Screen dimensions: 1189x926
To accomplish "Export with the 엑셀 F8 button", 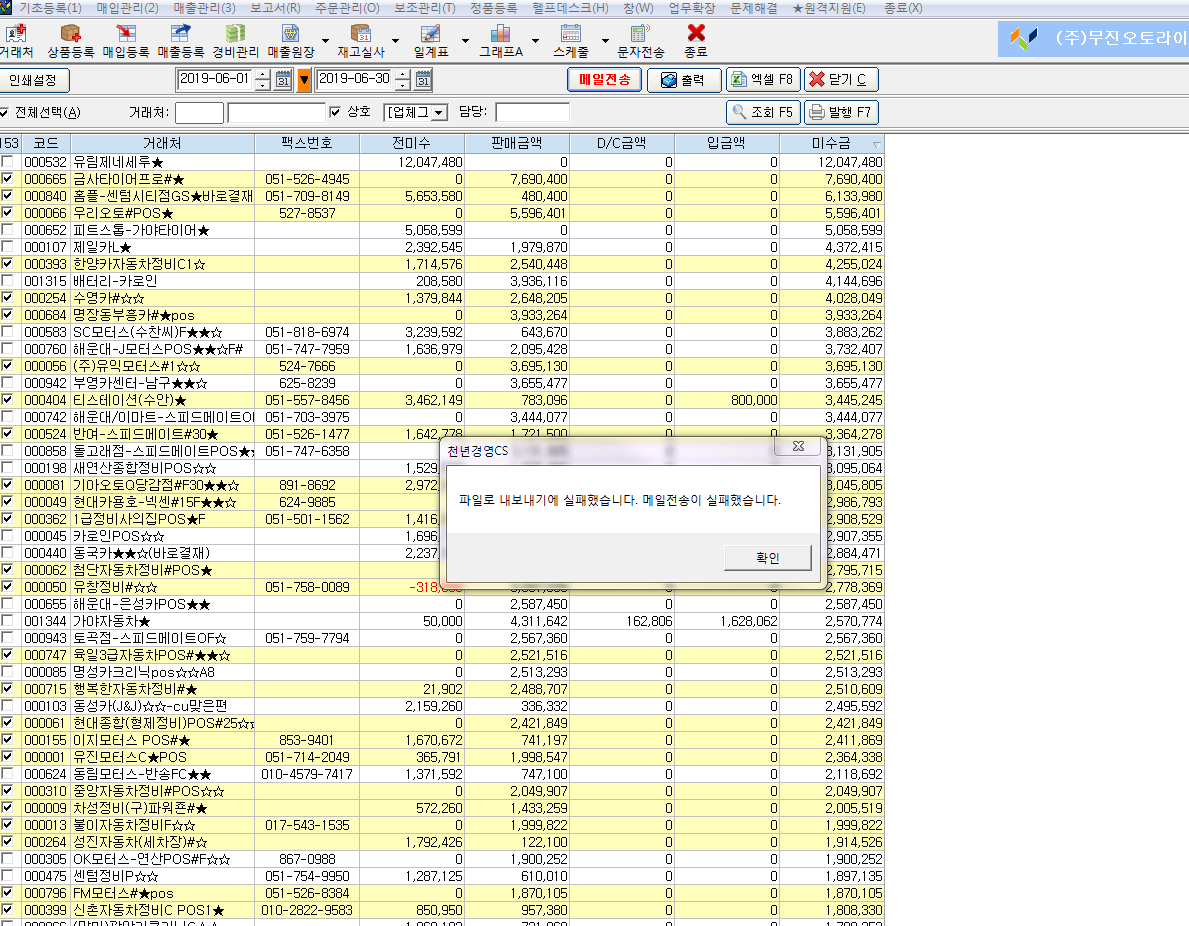I will coord(763,80).
